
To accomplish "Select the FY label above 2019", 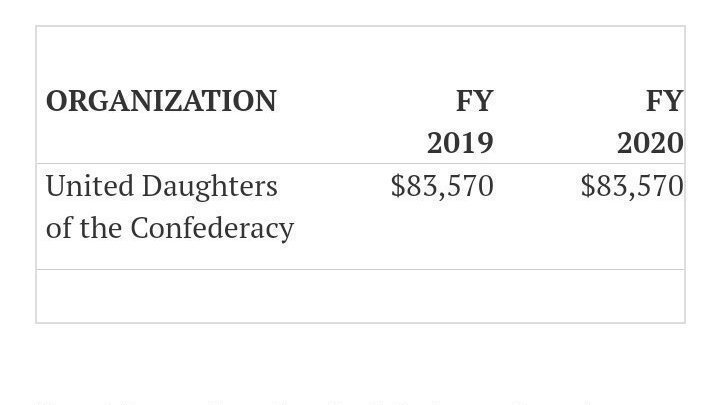I will coord(474,101).
